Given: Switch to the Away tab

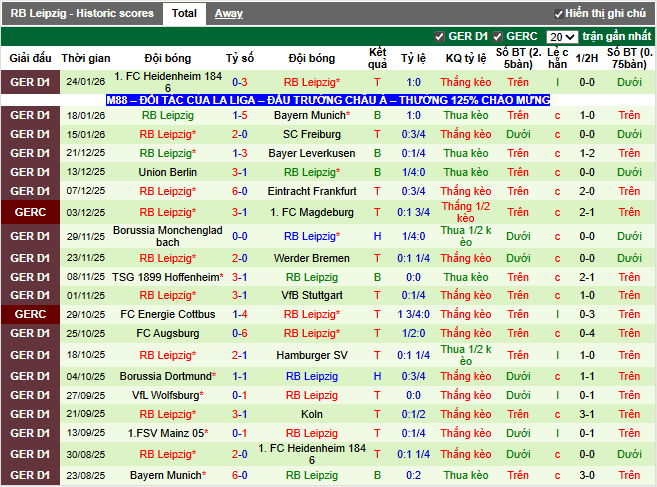Looking at the screenshot, I should pyautogui.click(x=229, y=13).
